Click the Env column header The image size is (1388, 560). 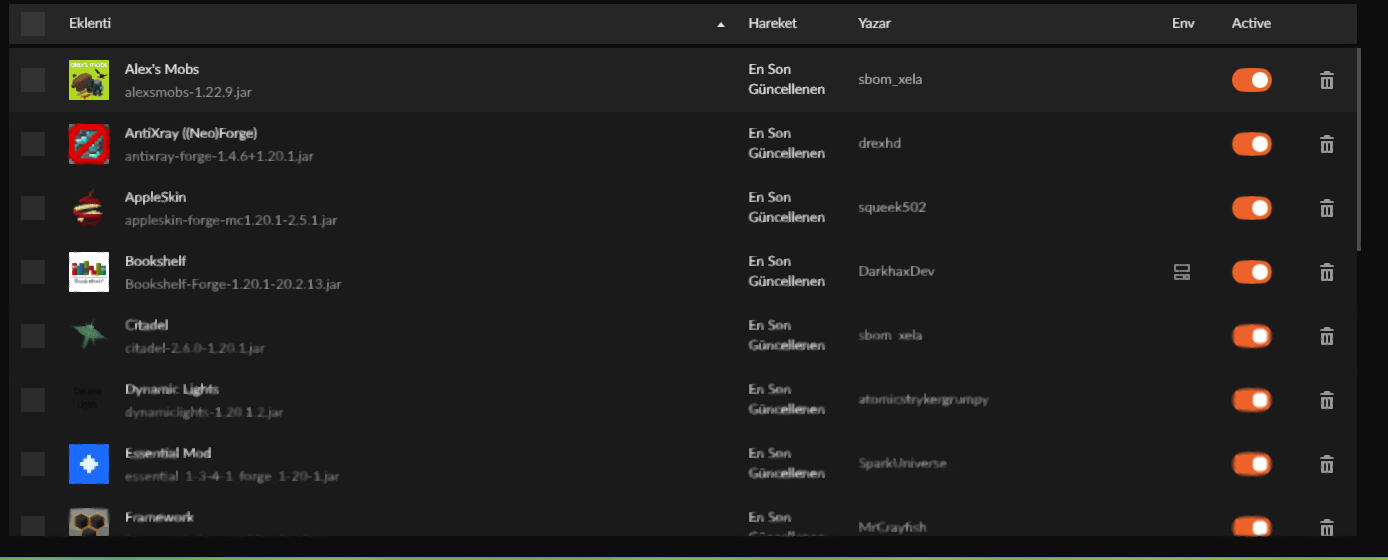coord(1183,23)
